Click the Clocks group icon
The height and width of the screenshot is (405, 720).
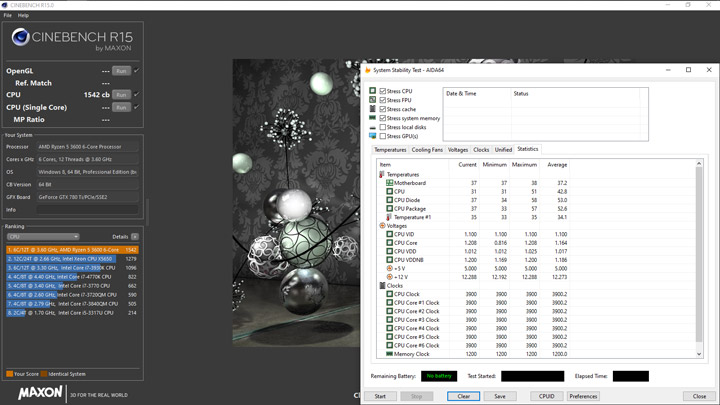[382, 286]
